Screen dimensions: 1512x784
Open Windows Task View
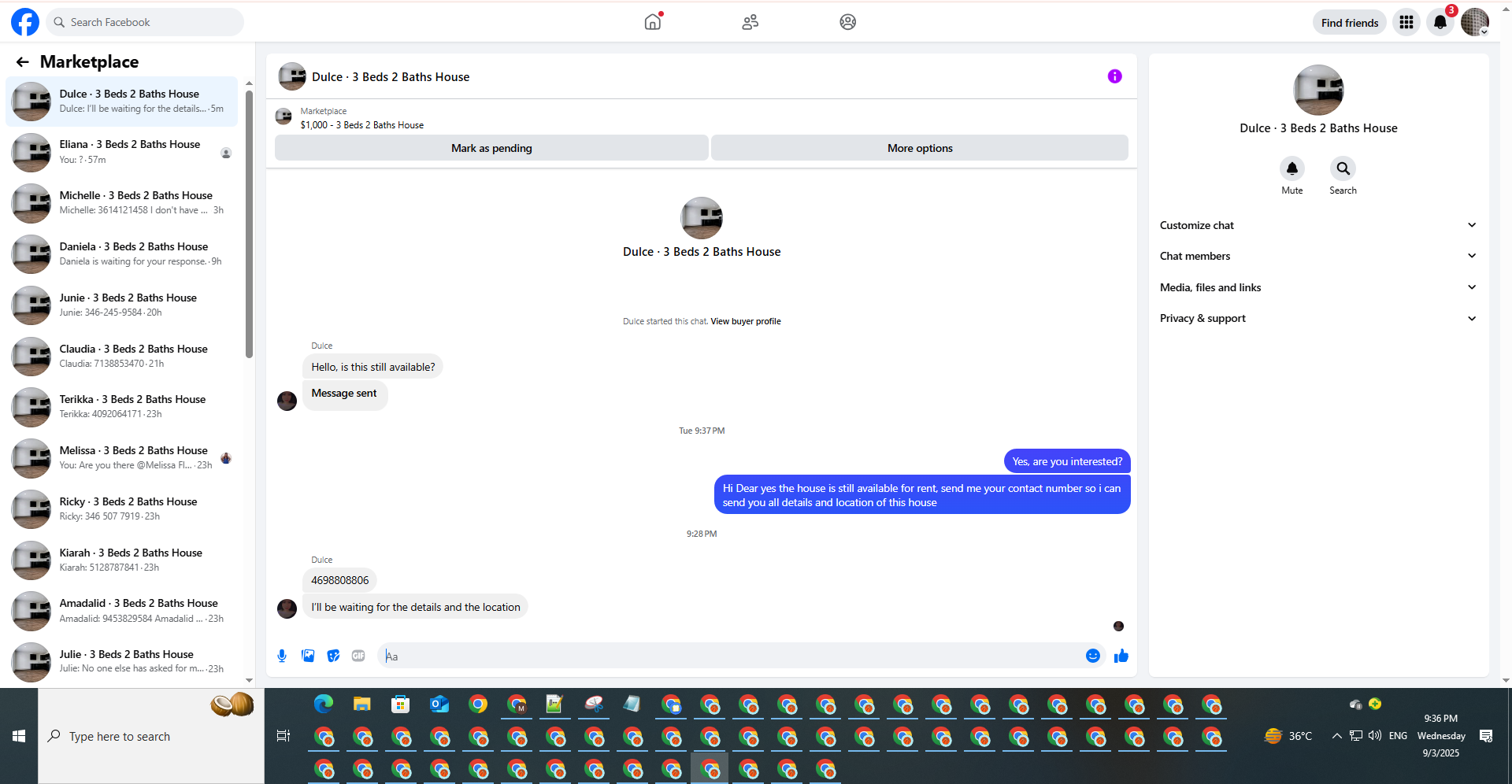[x=283, y=736]
